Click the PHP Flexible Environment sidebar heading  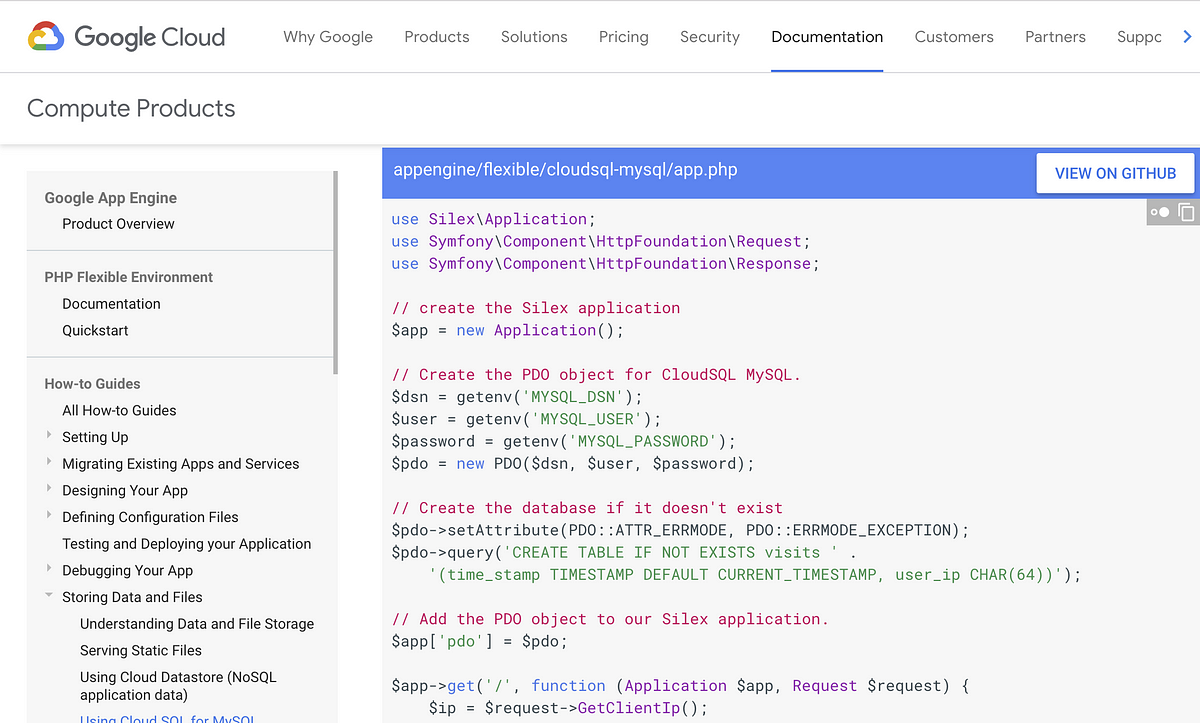point(129,277)
